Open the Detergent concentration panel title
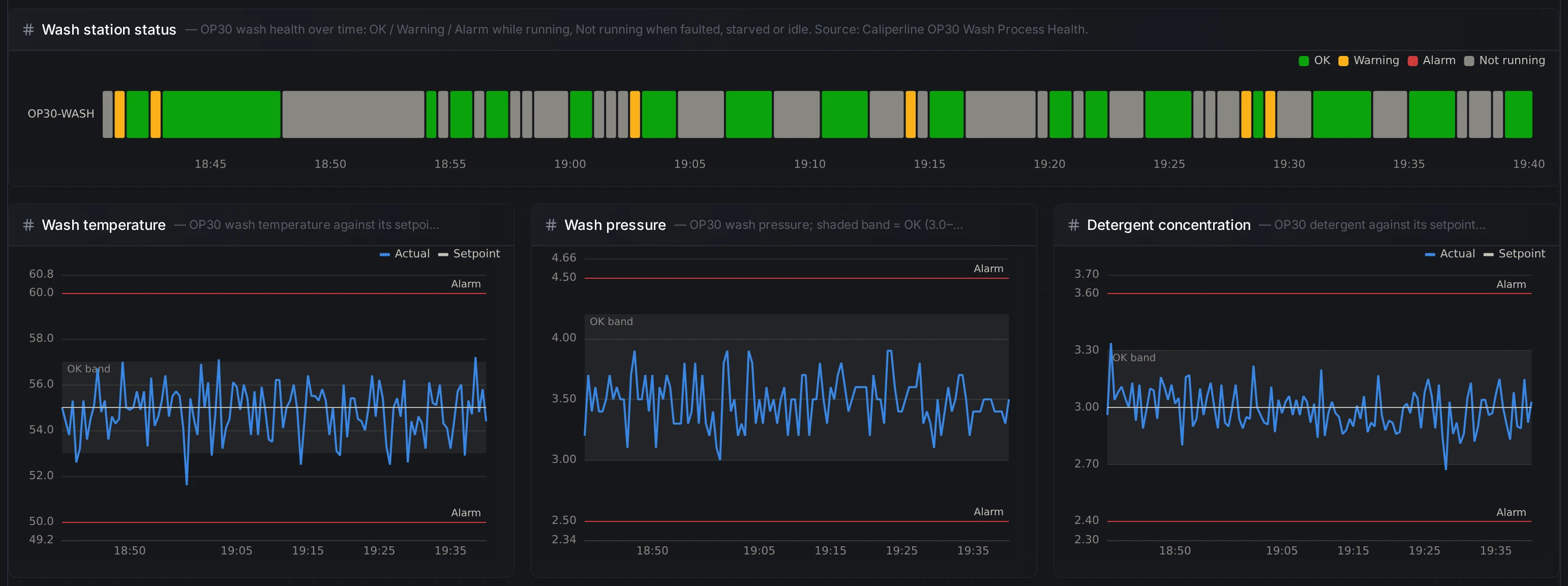 pos(1168,225)
